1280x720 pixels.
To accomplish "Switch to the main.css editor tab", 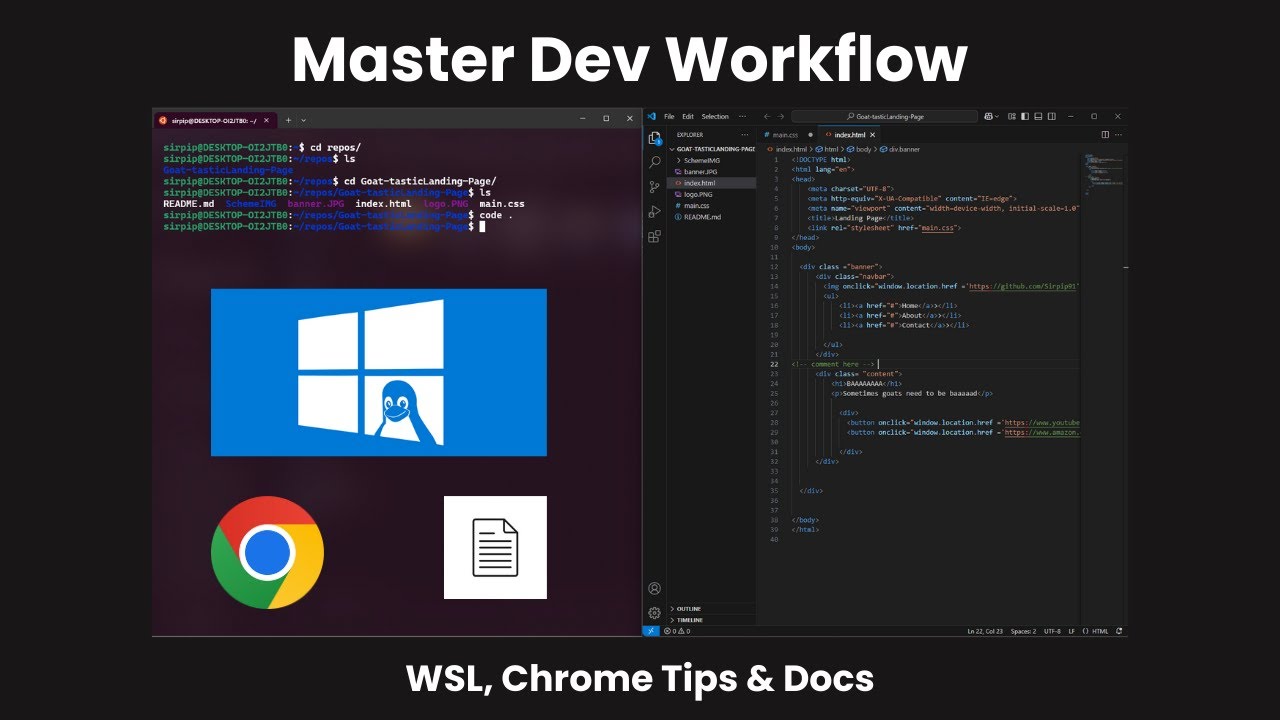I will click(x=787, y=134).
